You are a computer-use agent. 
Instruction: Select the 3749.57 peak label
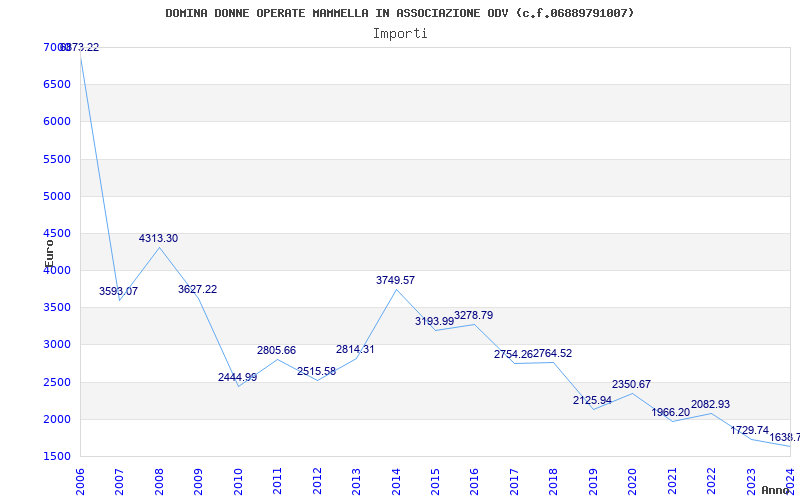(x=395, y=280)
